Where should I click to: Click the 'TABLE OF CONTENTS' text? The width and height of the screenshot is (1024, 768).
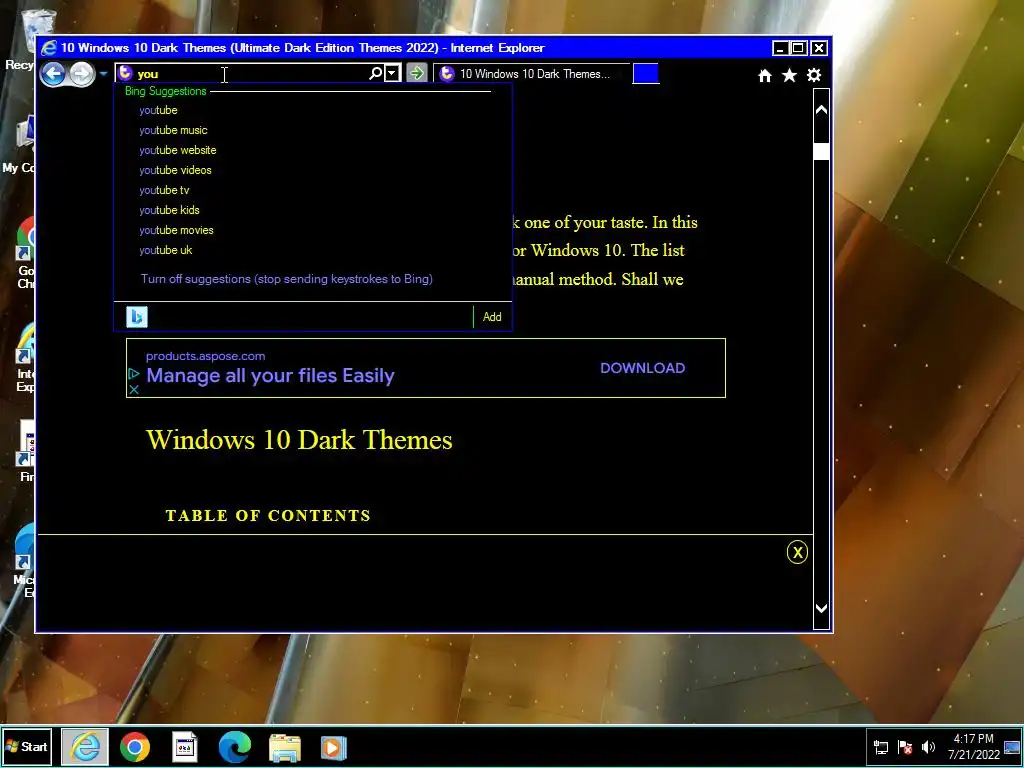[268, 516]
